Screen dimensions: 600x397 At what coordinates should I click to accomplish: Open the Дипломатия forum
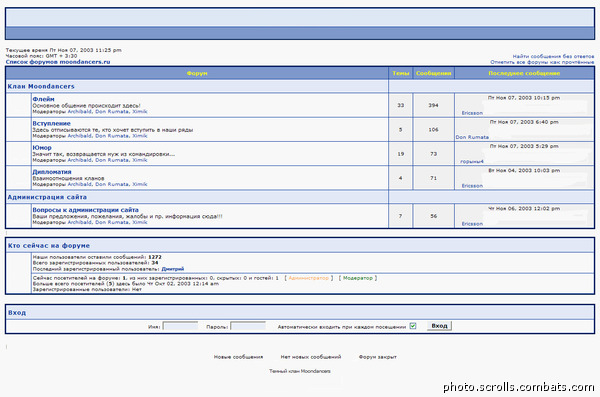[52, 172]
